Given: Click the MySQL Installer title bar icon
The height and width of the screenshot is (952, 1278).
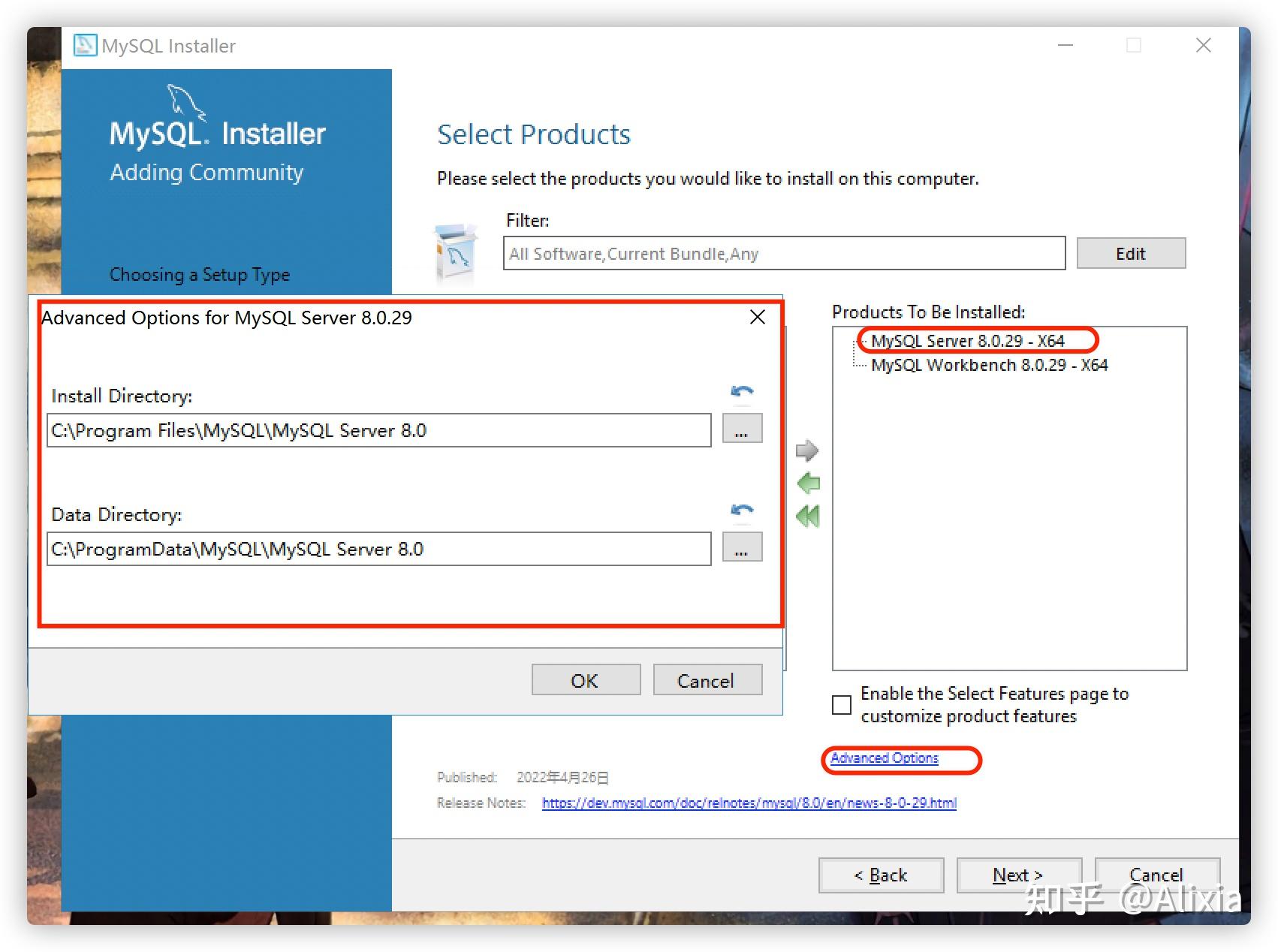Looking at the screenshot, I should [x=85, y=45].
